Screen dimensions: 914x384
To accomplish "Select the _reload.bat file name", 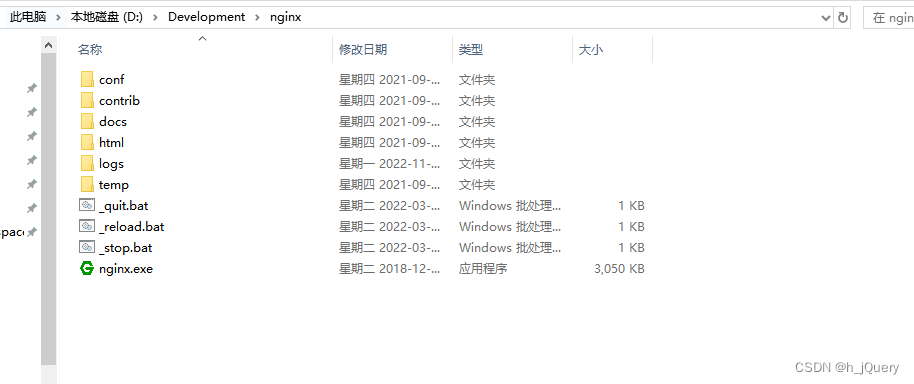I will click(131, 227).
